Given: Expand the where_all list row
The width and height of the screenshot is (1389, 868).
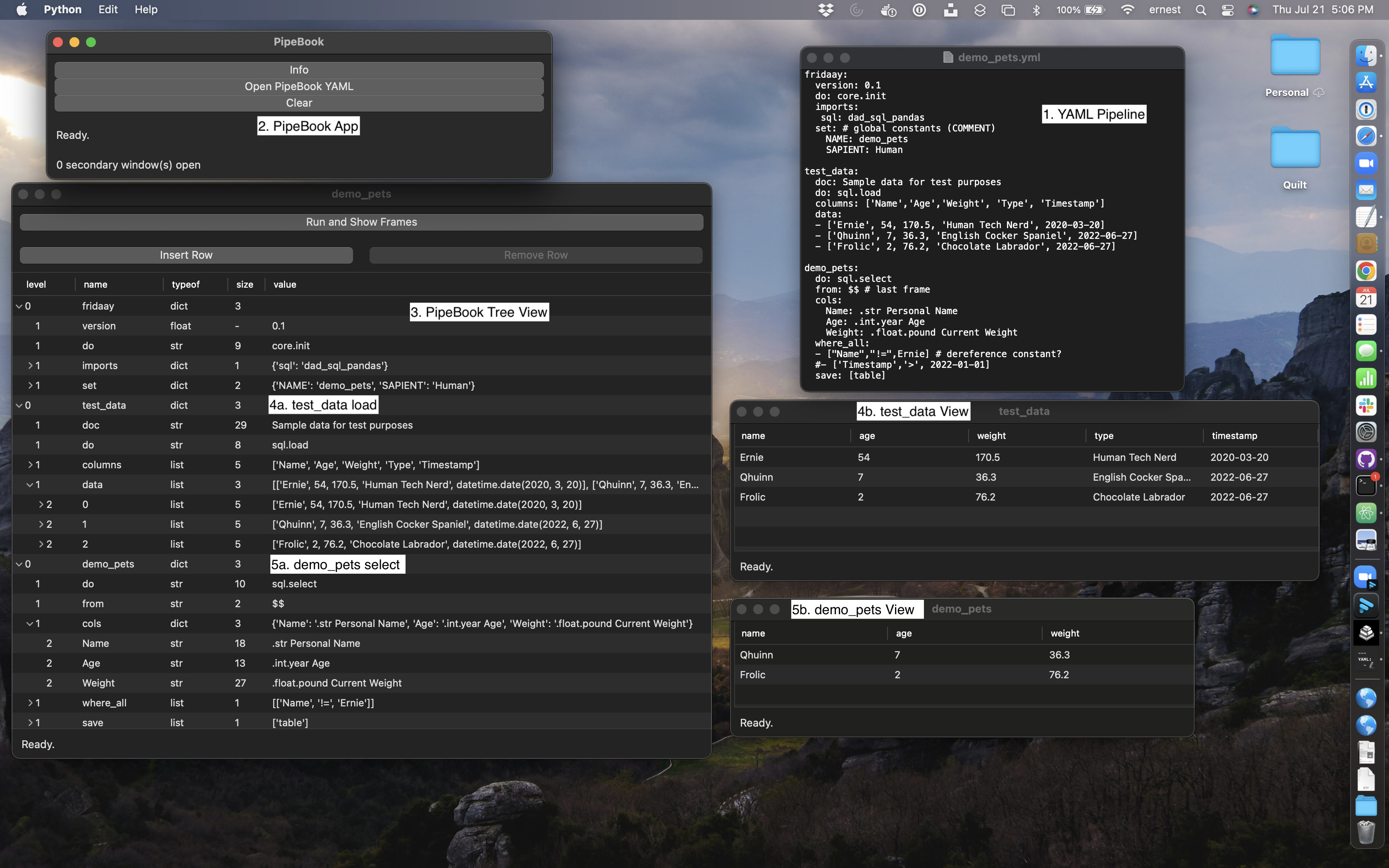Looking at the screenshot, I should [31, 703].
